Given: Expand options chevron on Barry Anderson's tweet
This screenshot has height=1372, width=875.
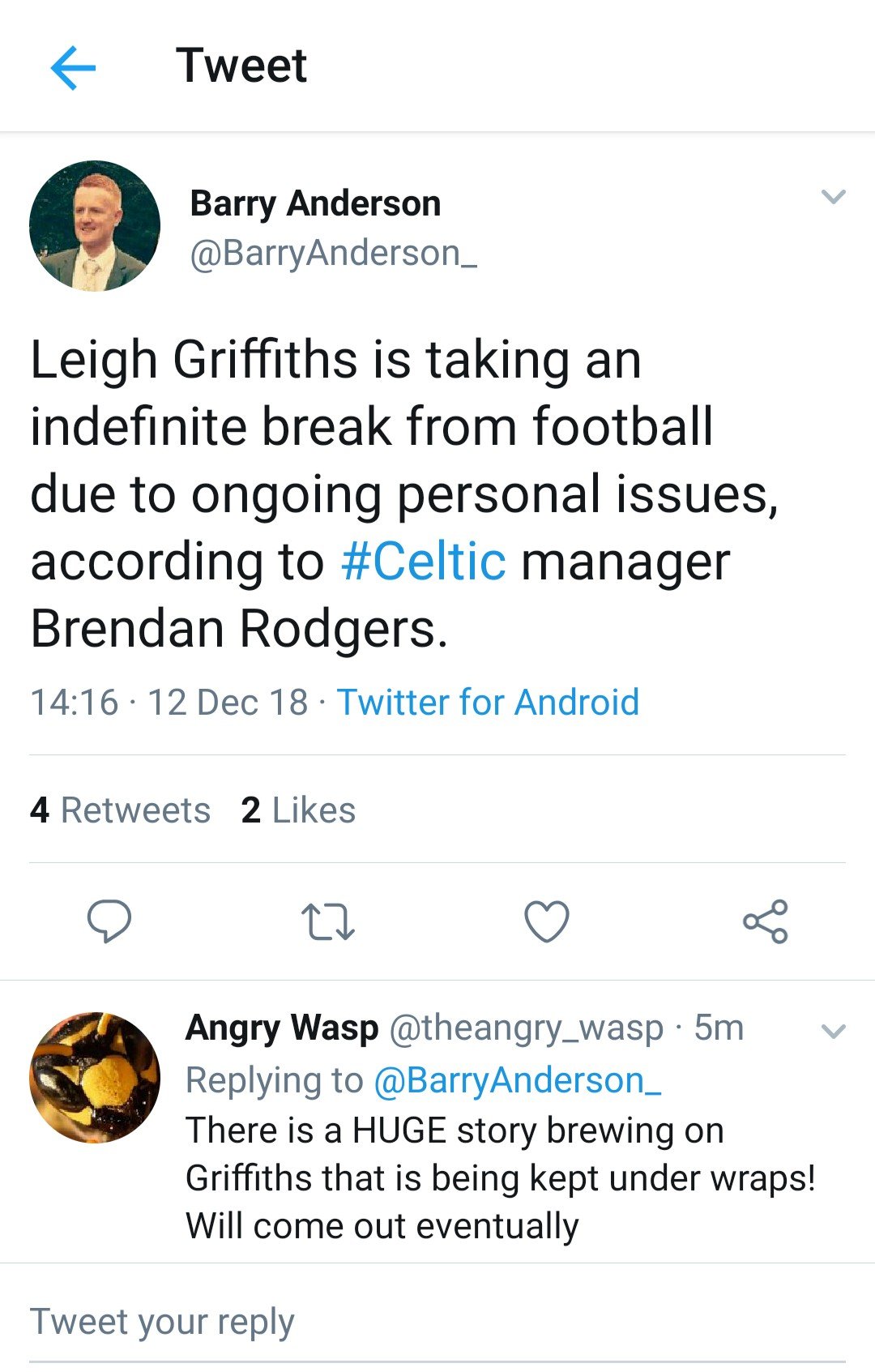Looking at the screenshot, I should pyautogui.click(x=834, y=197).
